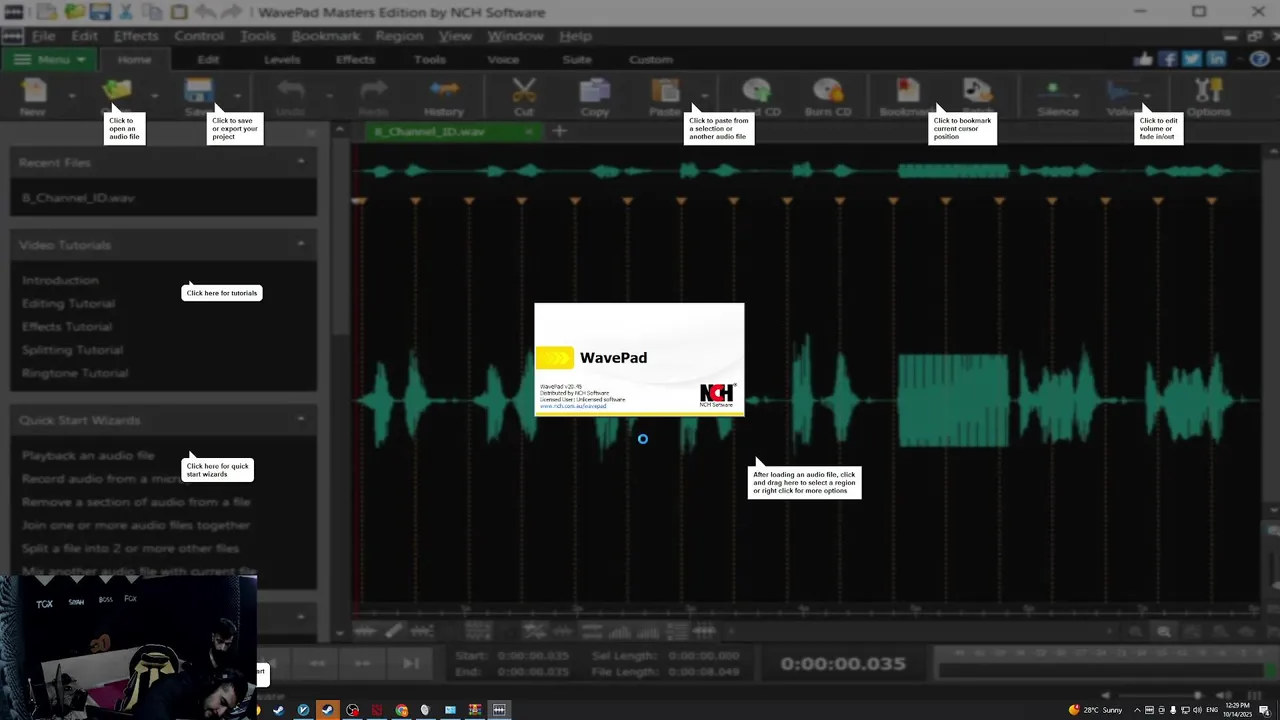Collapse the Quick Start Wizards panel
This screenshot has height=720, width=1280.
tap(301, 419)
